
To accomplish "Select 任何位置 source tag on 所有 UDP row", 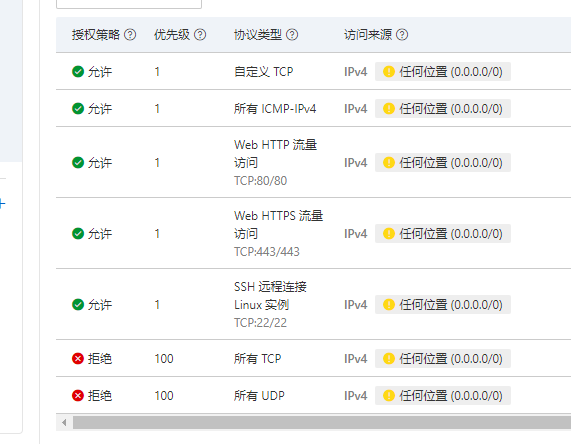I will pos(443,396).
